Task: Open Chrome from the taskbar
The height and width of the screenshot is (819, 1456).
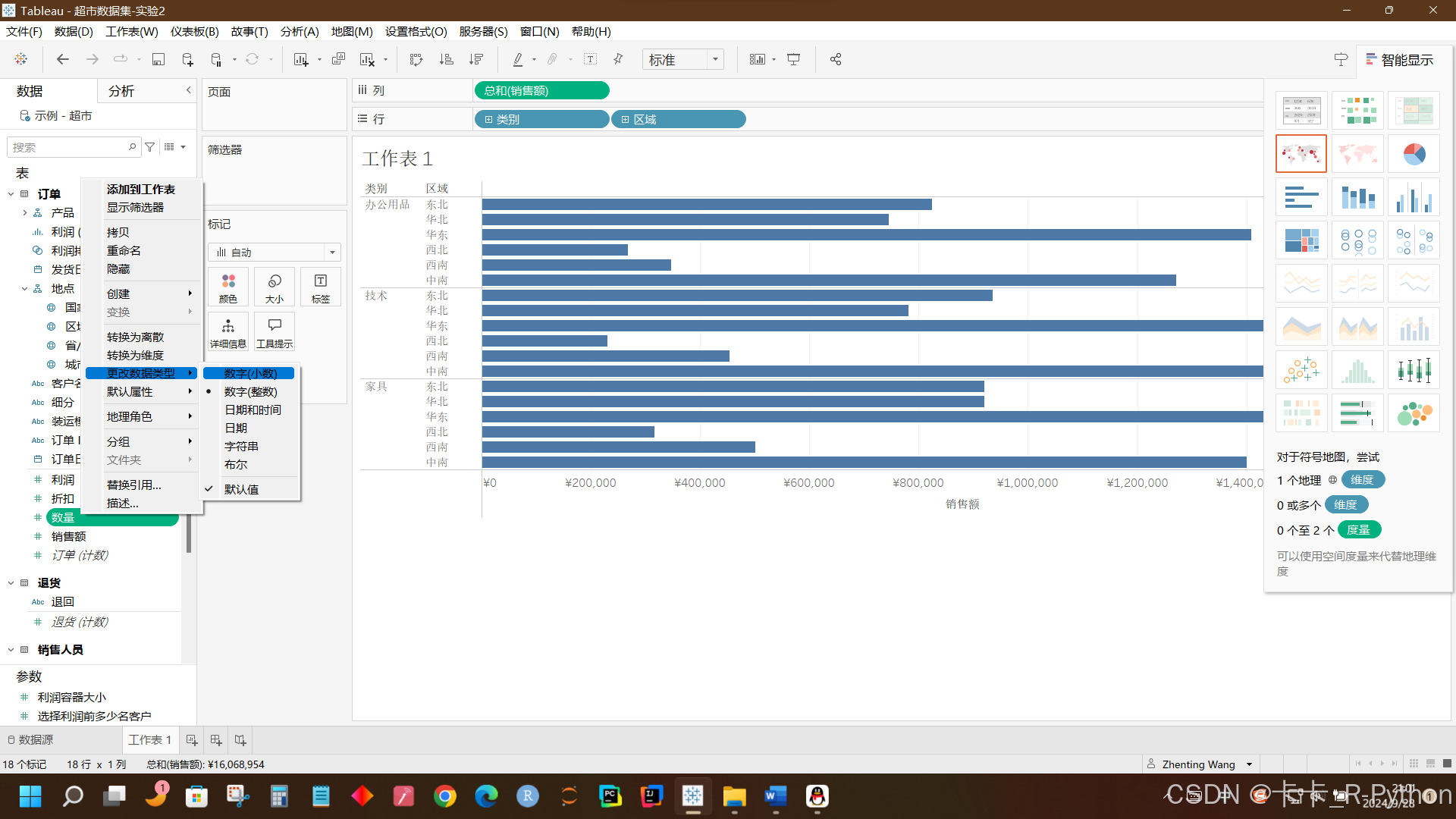Action: (445, 796)
